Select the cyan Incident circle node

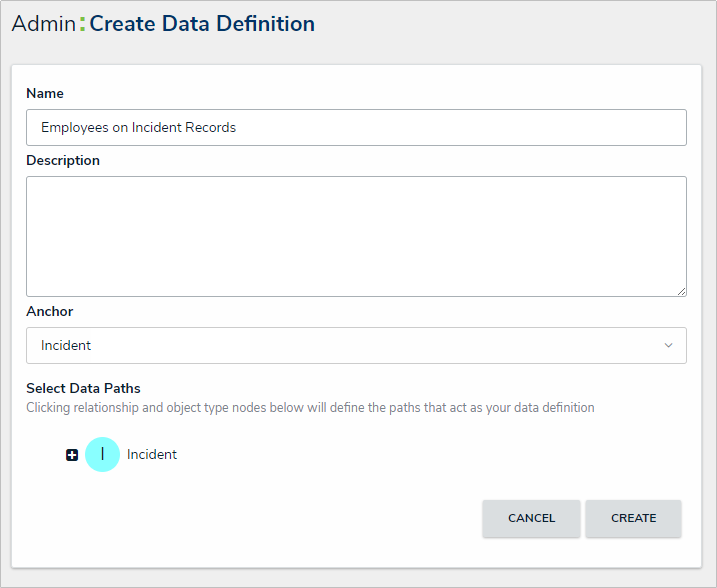coord(102,455)
